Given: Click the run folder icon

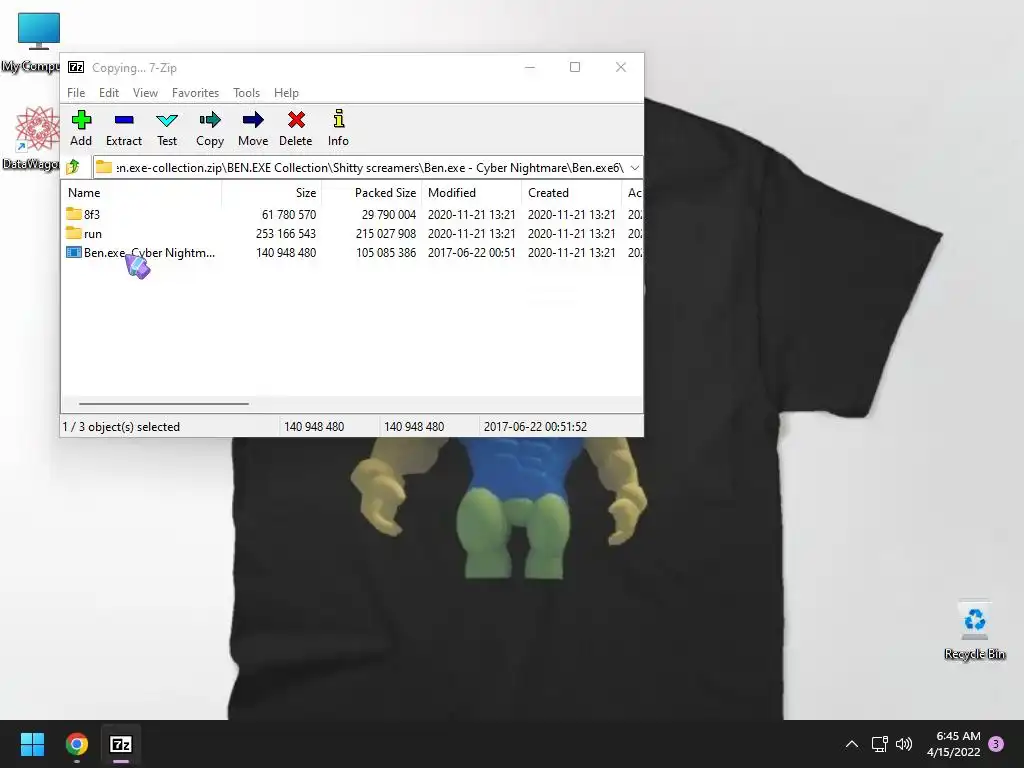Looking at the screenshot, I should [74, 233].
